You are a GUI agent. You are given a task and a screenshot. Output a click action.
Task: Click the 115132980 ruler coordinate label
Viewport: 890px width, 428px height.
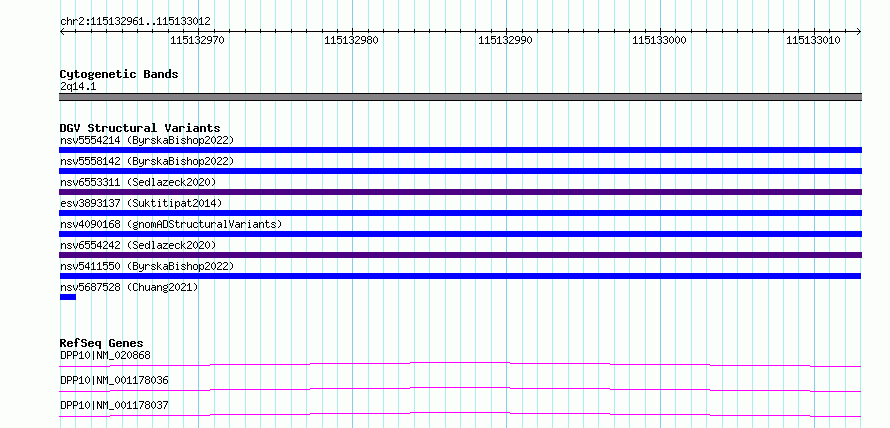point(351,40)
